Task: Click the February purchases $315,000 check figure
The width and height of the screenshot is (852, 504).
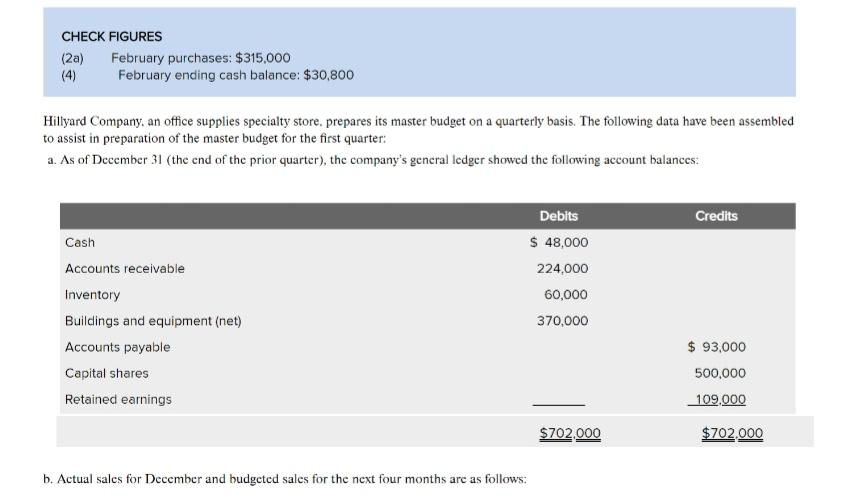Action: coord(200,58)
